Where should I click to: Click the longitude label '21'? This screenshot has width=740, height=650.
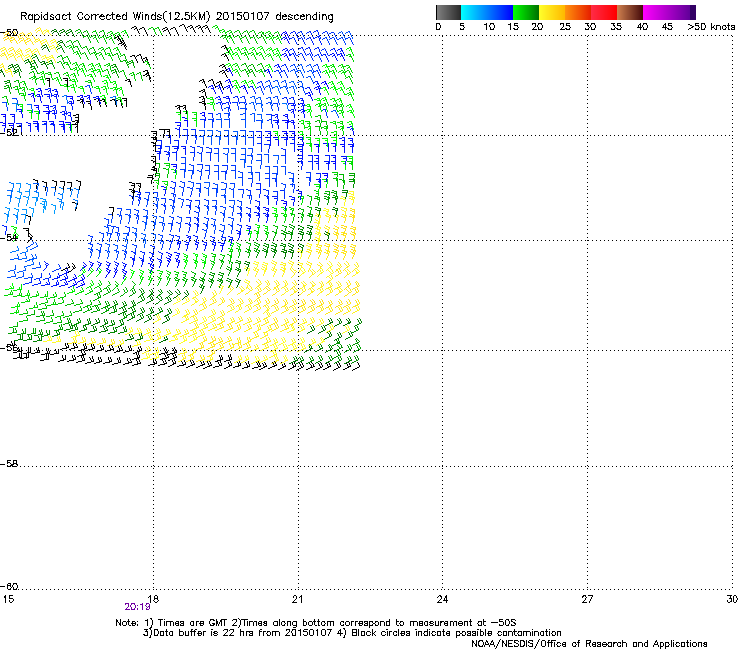pos(297,599)
